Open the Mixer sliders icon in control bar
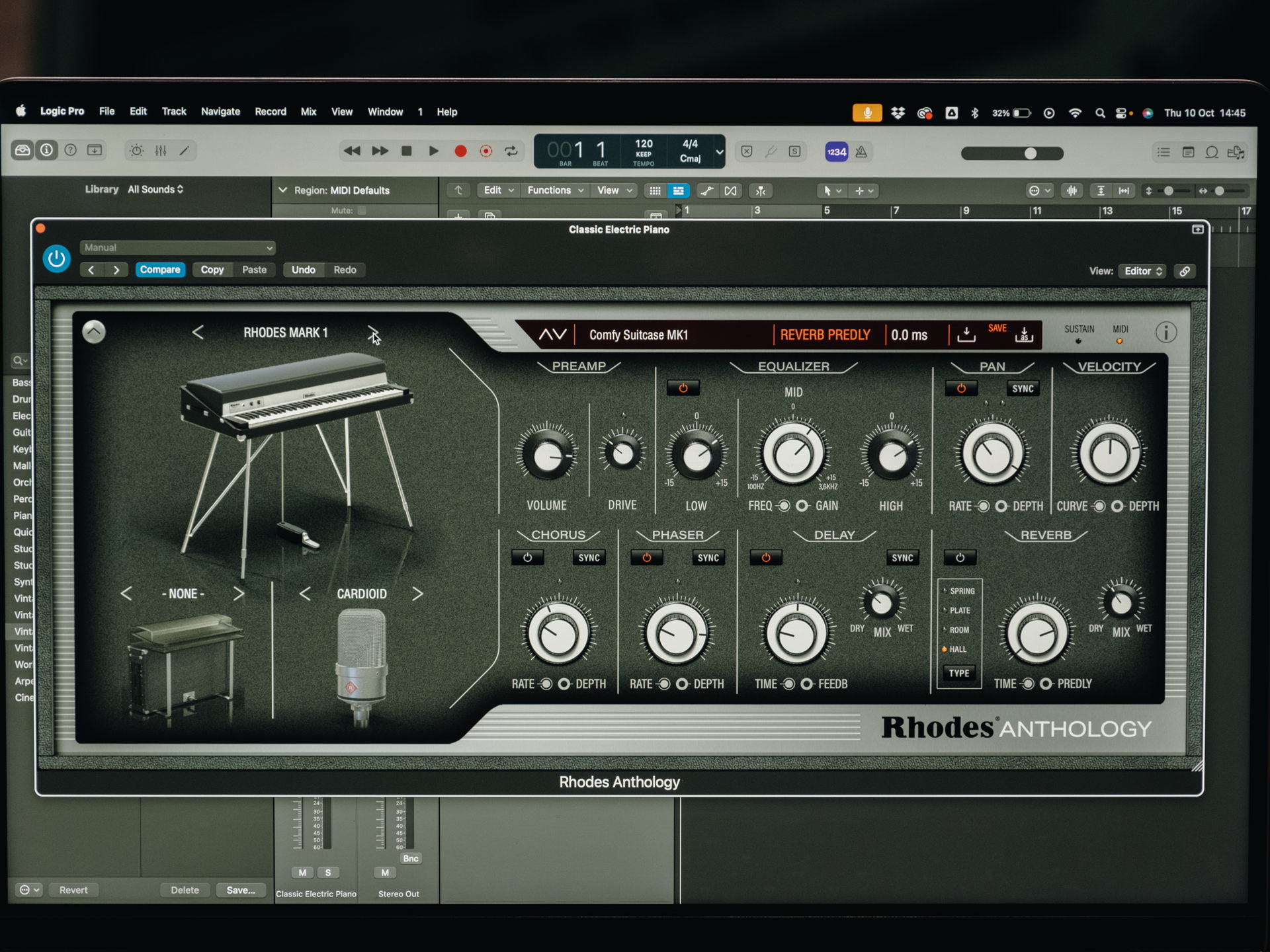Viewport: 1270px width, 952px height. (x=161, y=151)
